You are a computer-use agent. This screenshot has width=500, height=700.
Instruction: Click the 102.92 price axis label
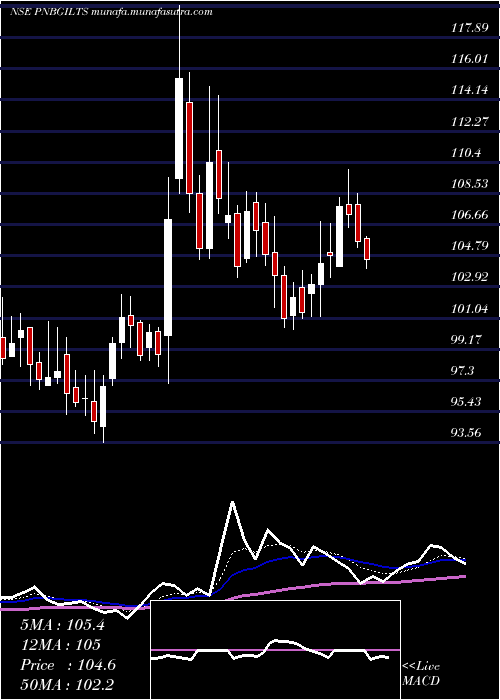(469, 277)
